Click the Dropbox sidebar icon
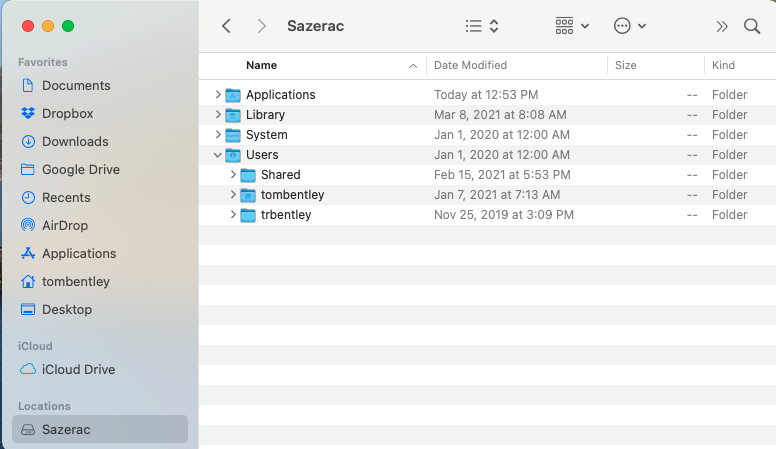This screenshot has width=776, height=449. point(28,114)
